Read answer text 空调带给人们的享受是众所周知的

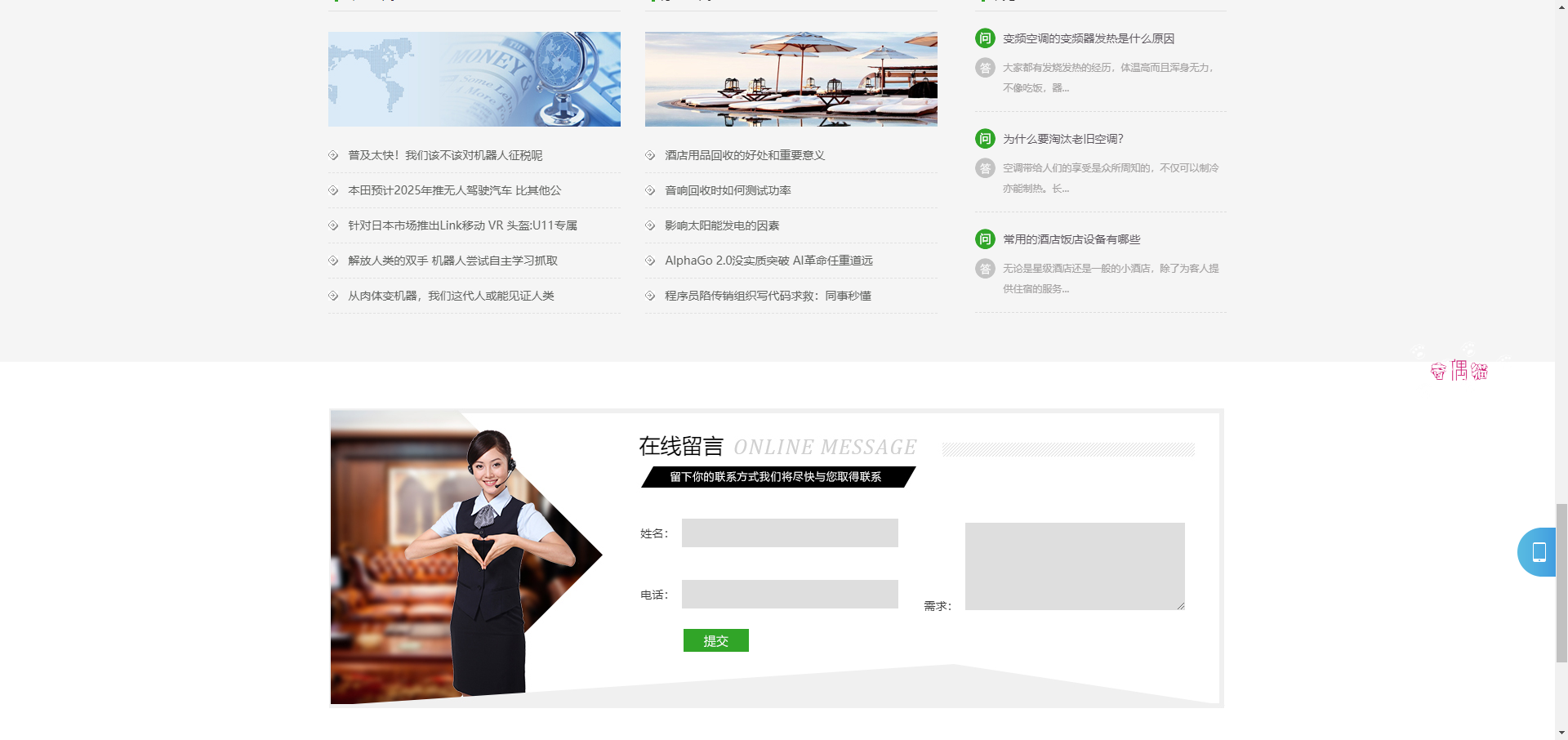pyautogui.click(x=1111, y=178)
